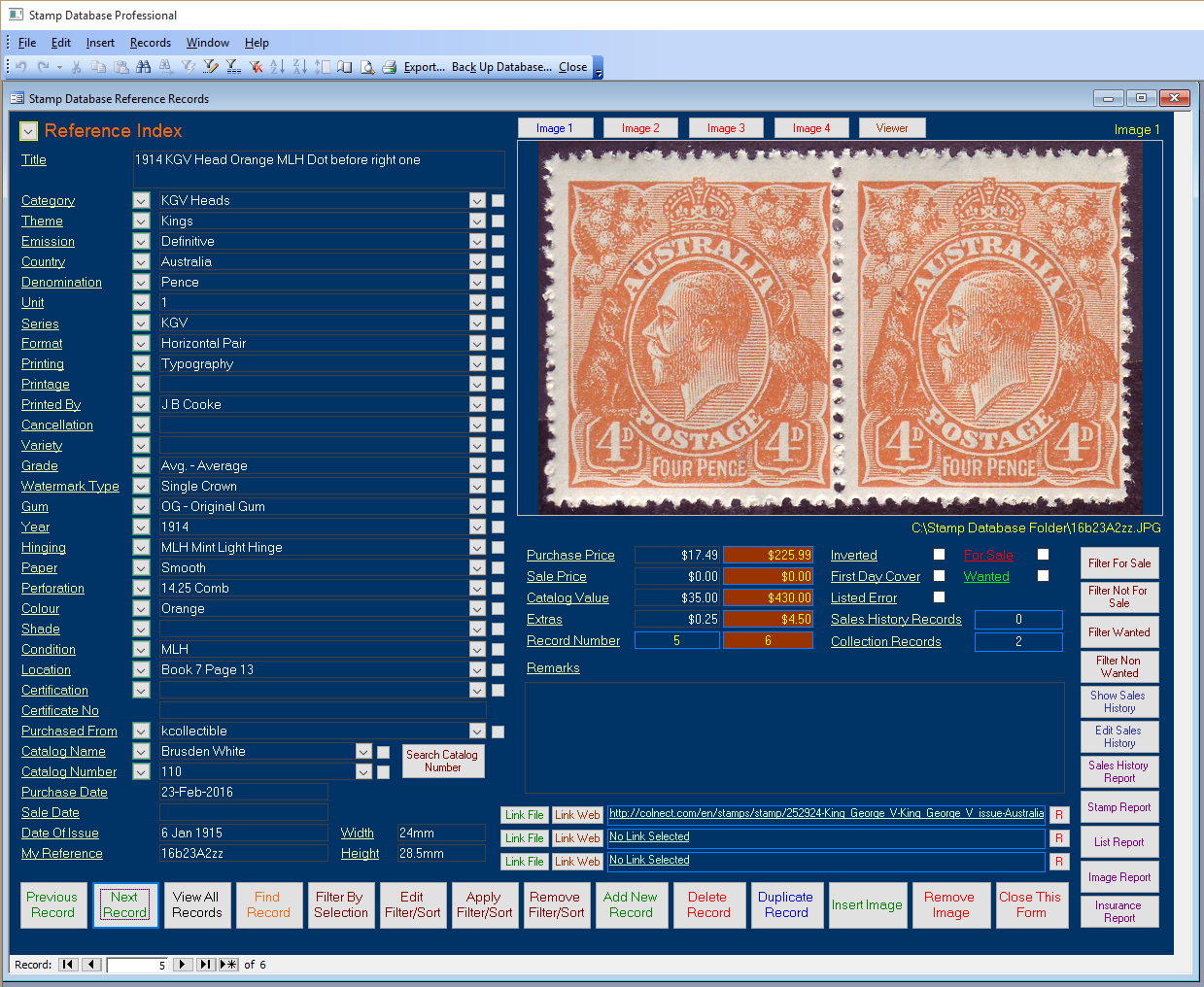Open the colnect.com stamp hyperlink
1204x987 pixels.
826,814
